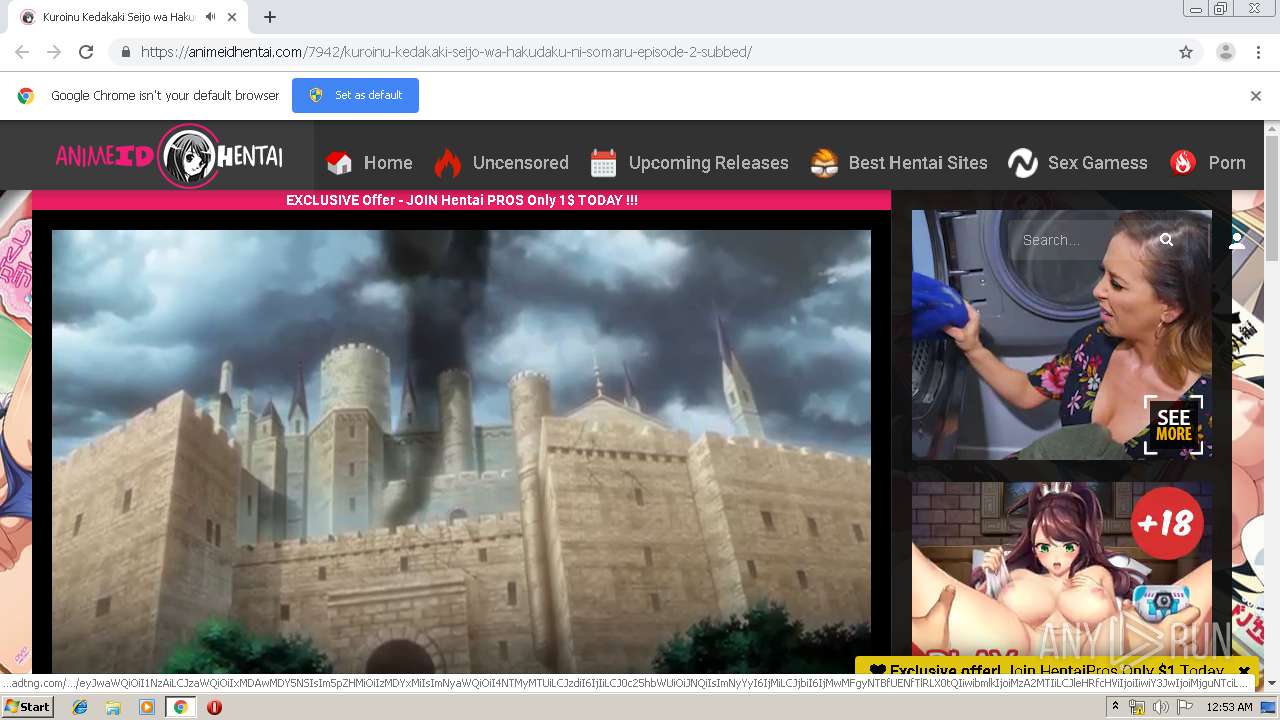Open the tray volume speaker icon
Image resolution: width=1280 pixels, height=720 pixels.
click(x=1160, y=707)
